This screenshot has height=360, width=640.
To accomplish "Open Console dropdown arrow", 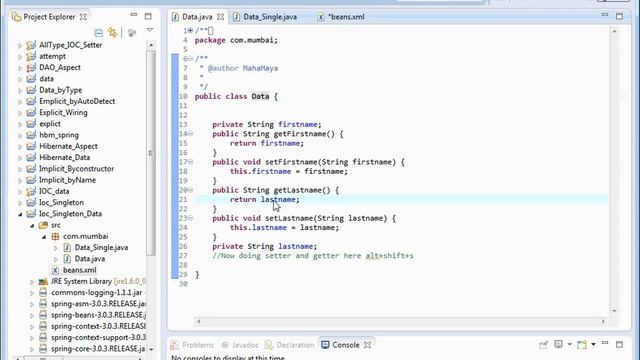I will pyautogui.click(x=569, y=344).
